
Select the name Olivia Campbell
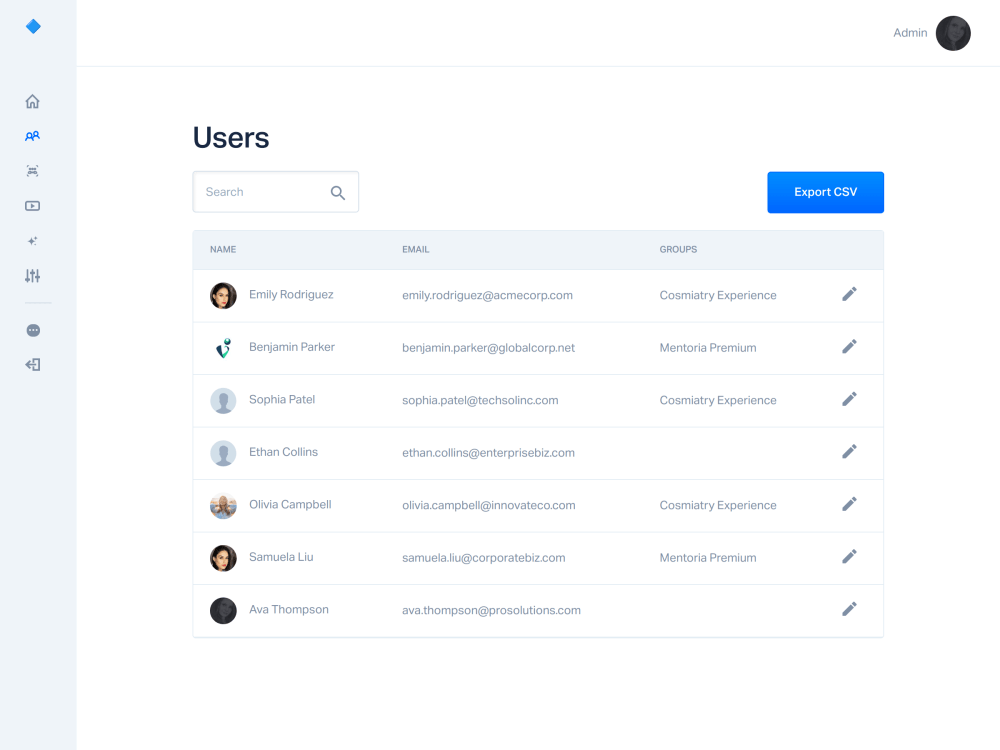click(290, 504)
